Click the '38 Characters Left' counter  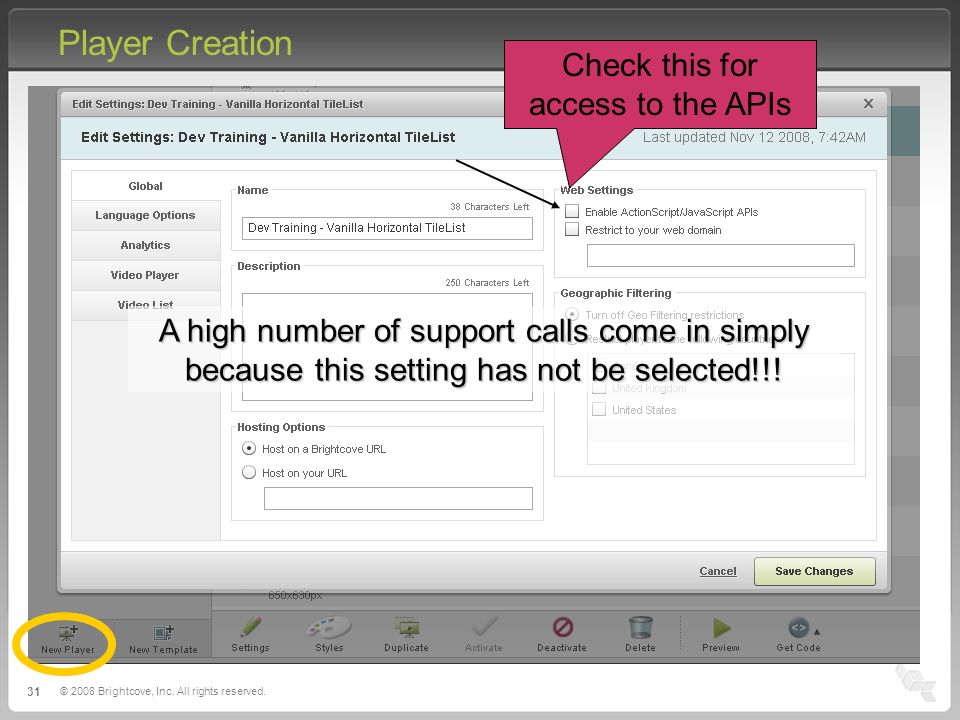coord(489,207)
